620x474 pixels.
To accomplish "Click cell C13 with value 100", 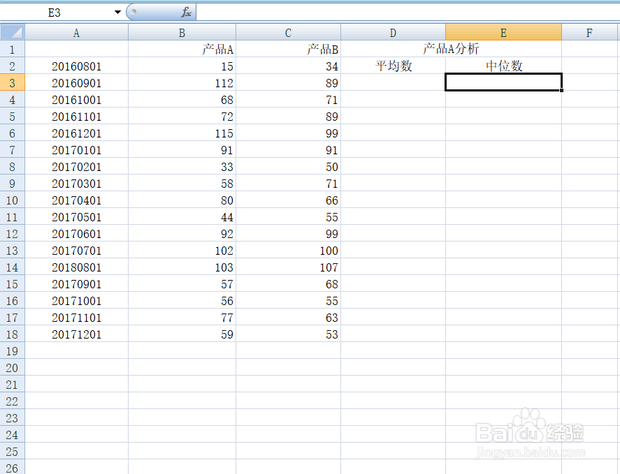I will (x=288, y=251).
